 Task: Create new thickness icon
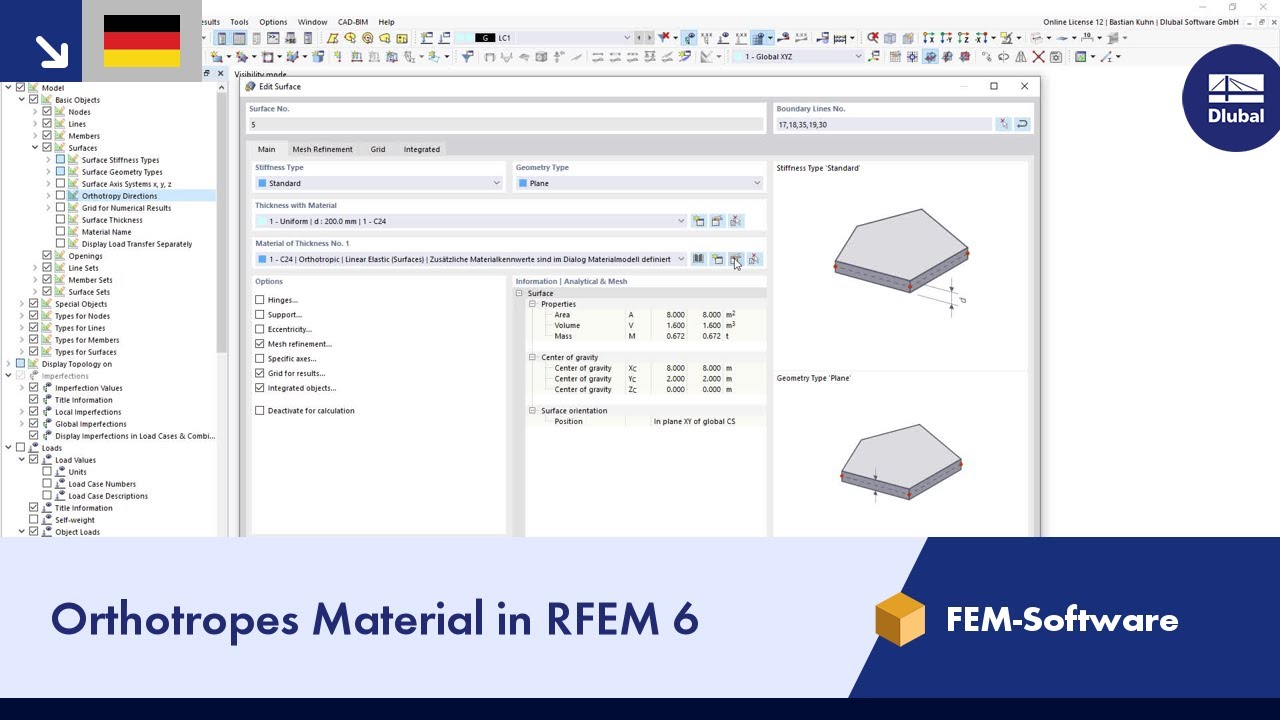point(699,221)
